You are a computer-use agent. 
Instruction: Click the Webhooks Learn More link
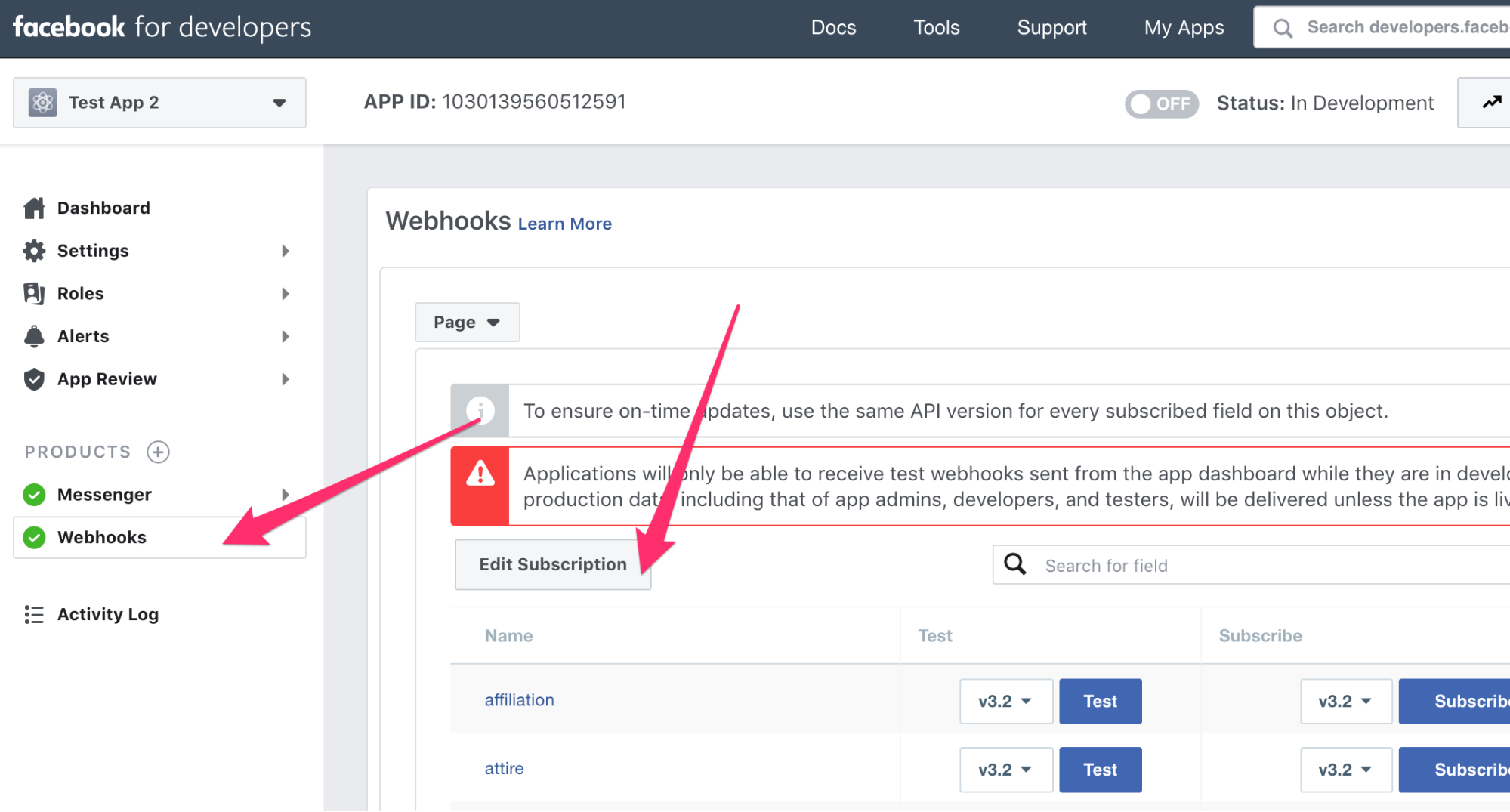[x=564, y=224]
